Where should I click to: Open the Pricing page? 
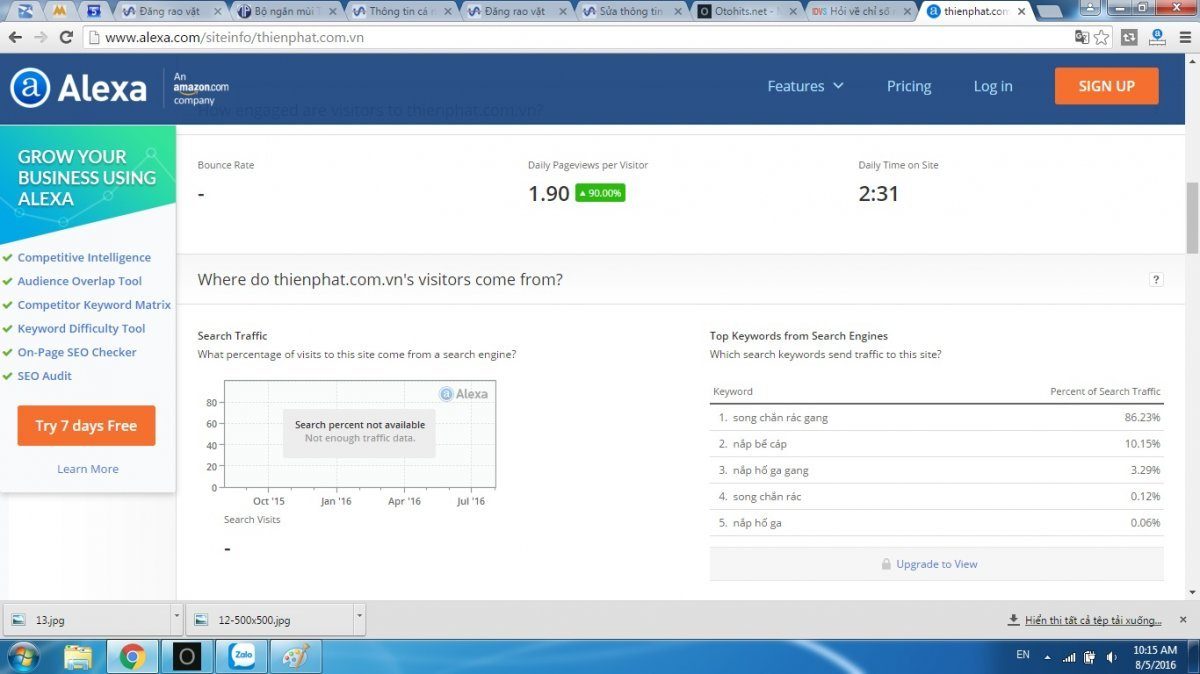[x=909, y=86]
